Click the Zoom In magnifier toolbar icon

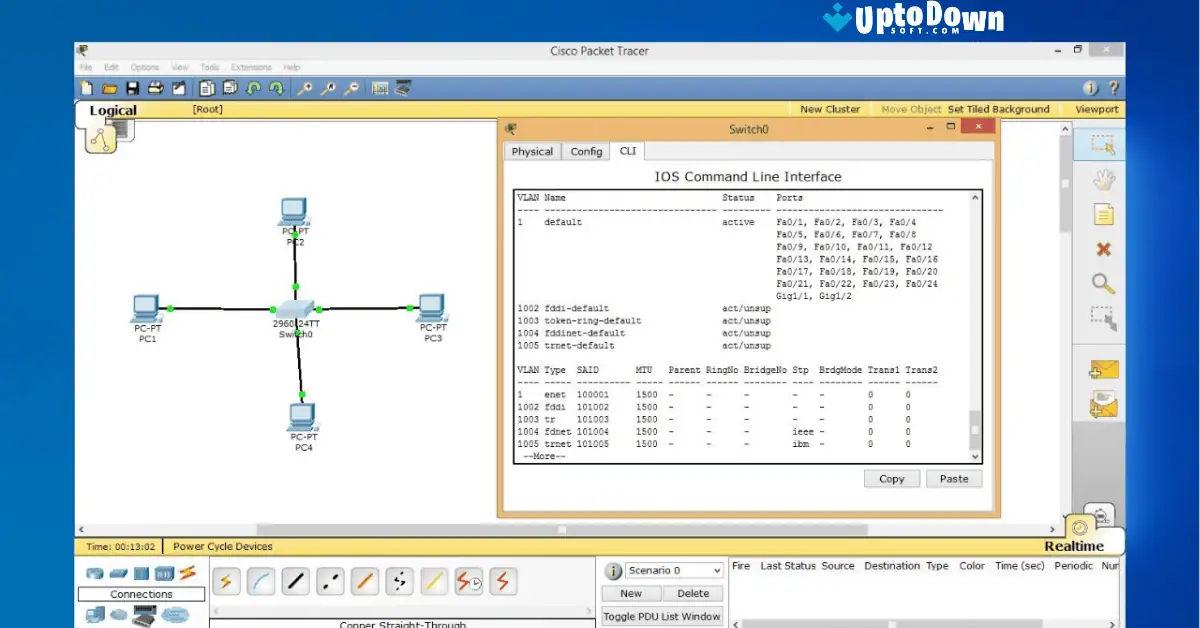(x=304, y=88)
